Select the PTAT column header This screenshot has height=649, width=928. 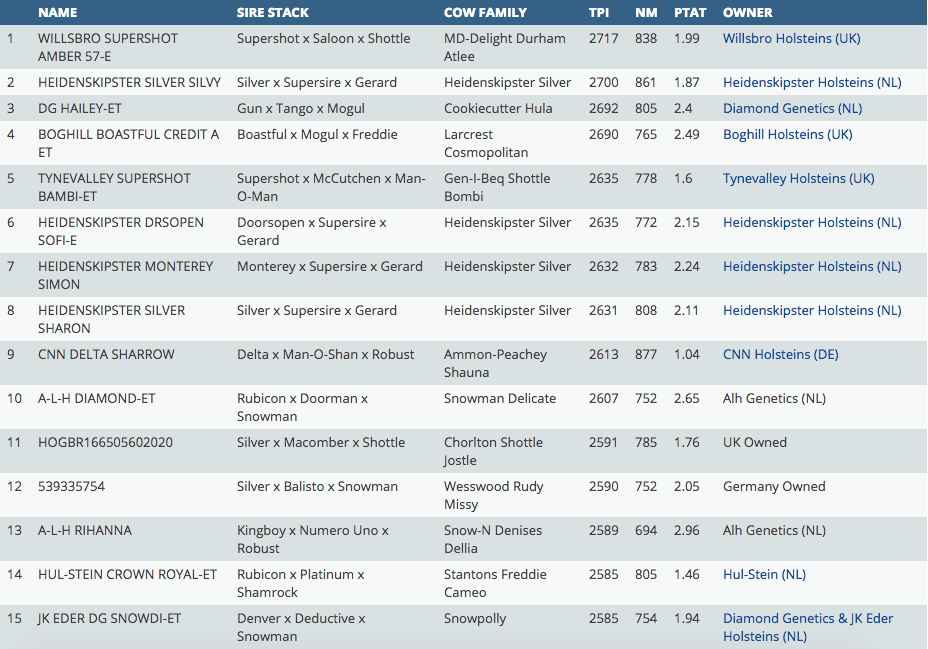pos(689,13)
